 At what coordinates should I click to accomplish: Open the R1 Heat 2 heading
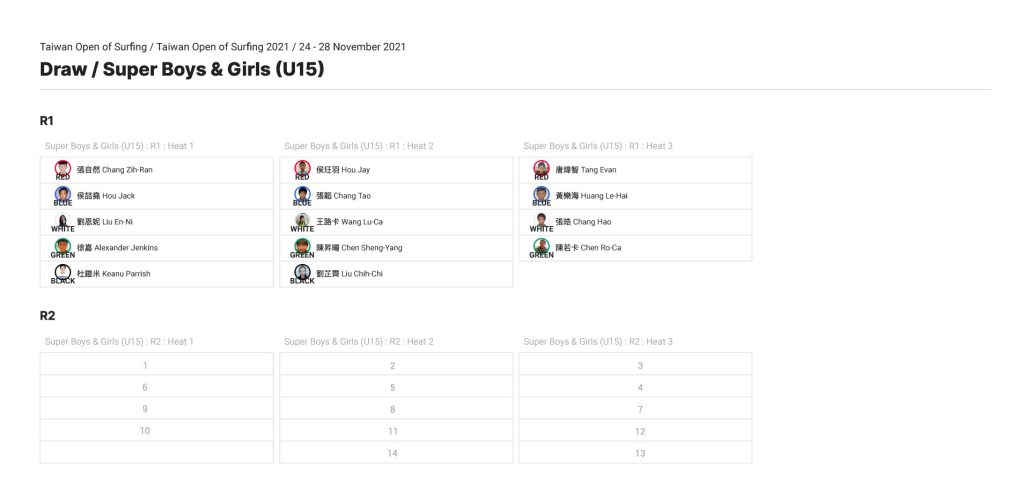click(359, 146)
